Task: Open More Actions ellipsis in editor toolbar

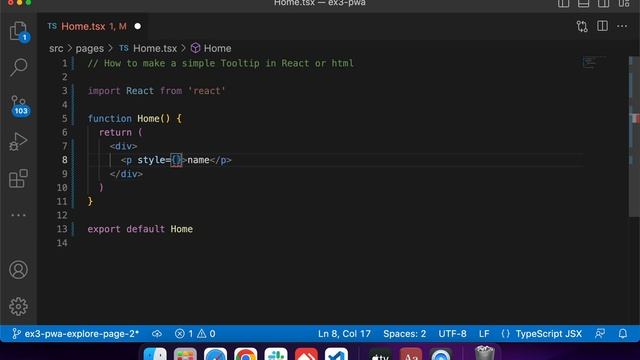Action: pyautogui.click(x=622, y=26)
